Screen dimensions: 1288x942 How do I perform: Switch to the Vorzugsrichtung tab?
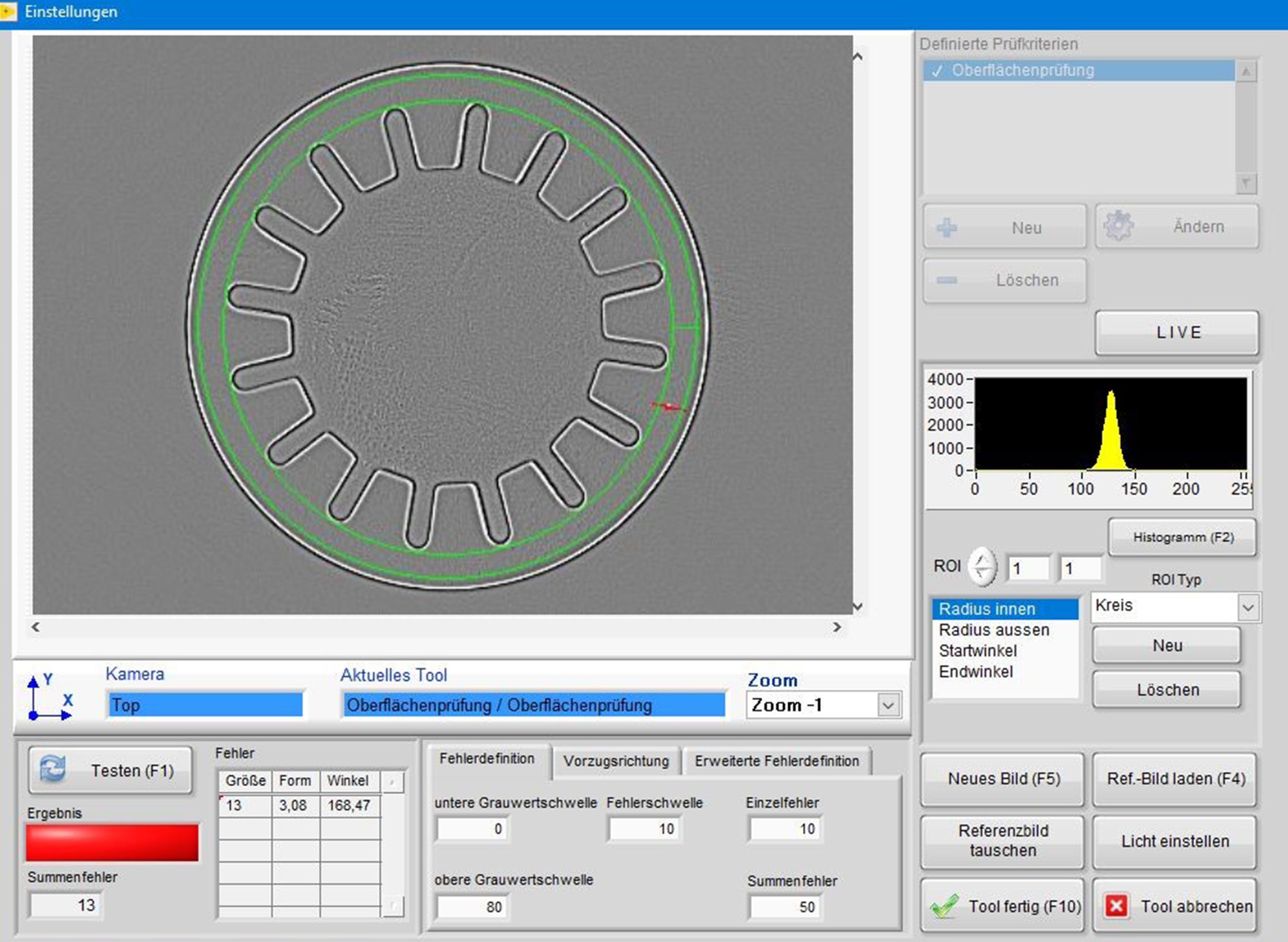coord(616,761)
